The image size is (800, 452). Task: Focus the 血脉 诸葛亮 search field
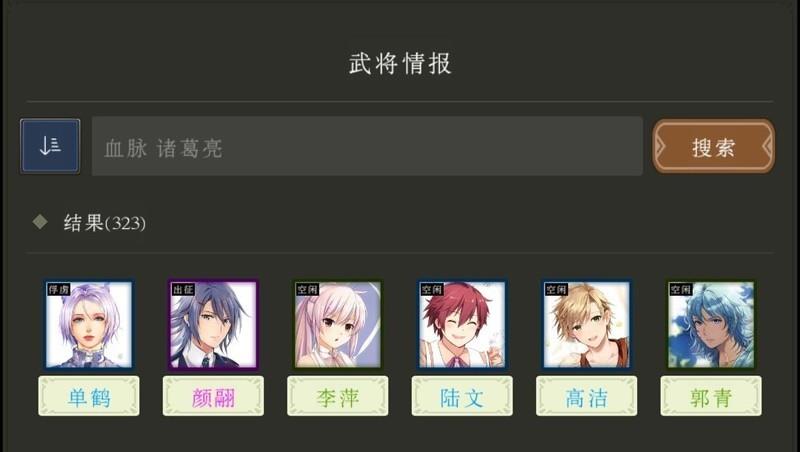tap(367, 146)
